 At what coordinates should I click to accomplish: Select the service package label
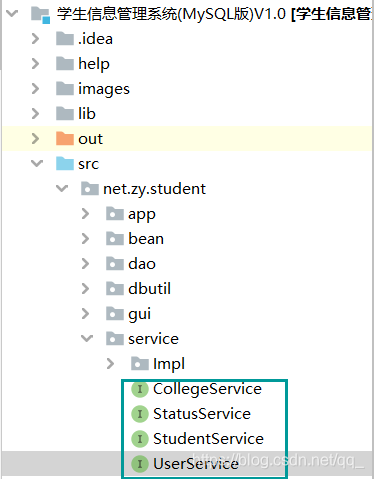pyautogui.click(x=153, y=339)
